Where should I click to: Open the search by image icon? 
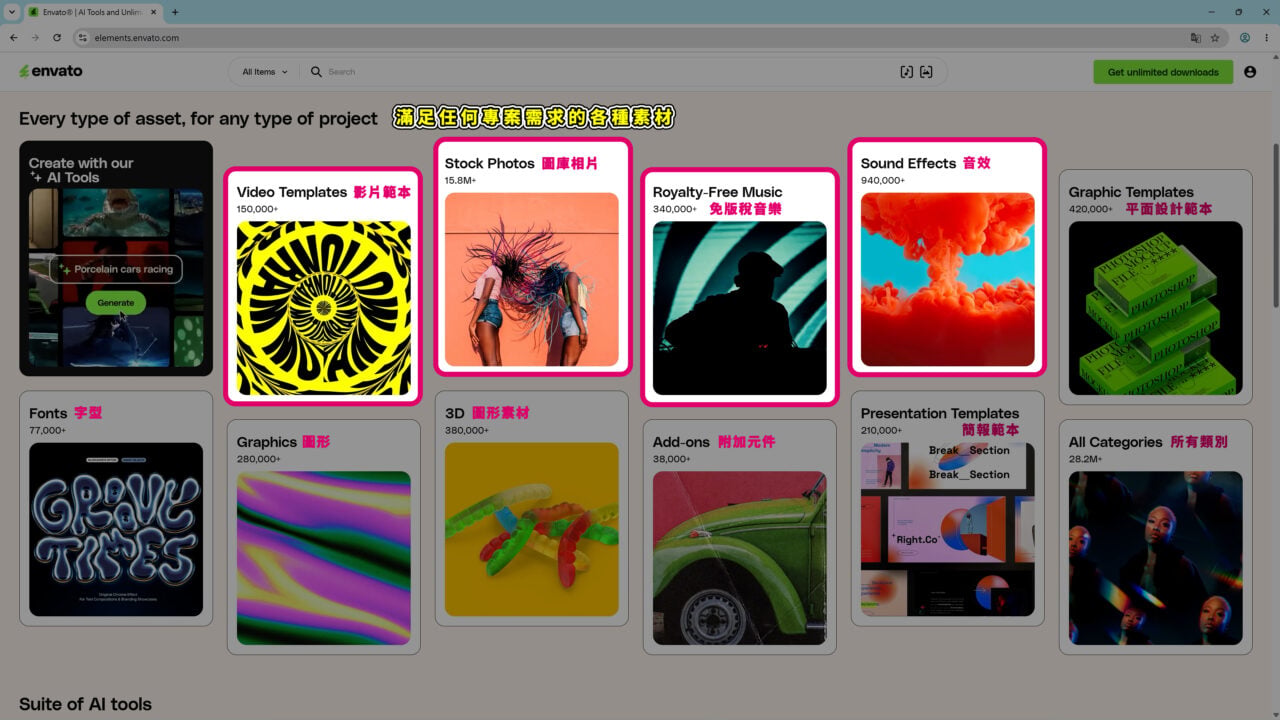(926, 72)
